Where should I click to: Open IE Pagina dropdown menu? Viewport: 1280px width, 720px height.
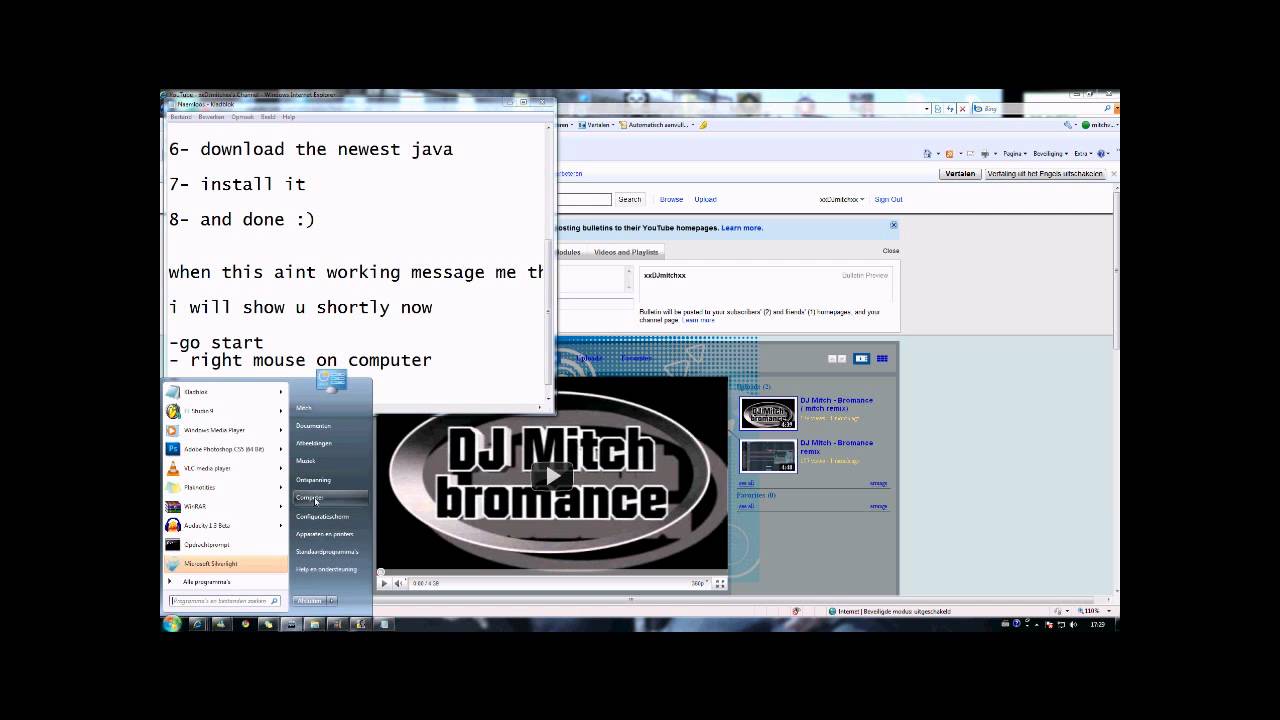(1017, 154)
